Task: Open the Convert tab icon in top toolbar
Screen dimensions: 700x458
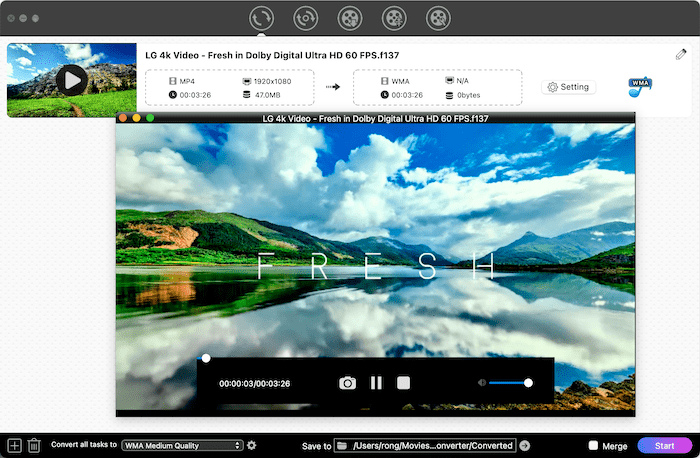Action: [262, 18]
